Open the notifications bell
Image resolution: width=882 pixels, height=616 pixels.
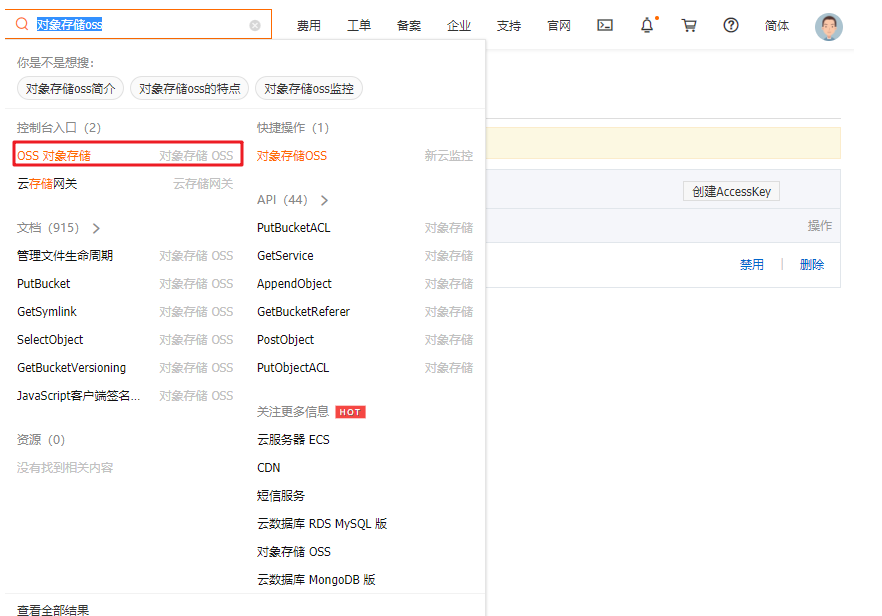[x=647, y=25]
